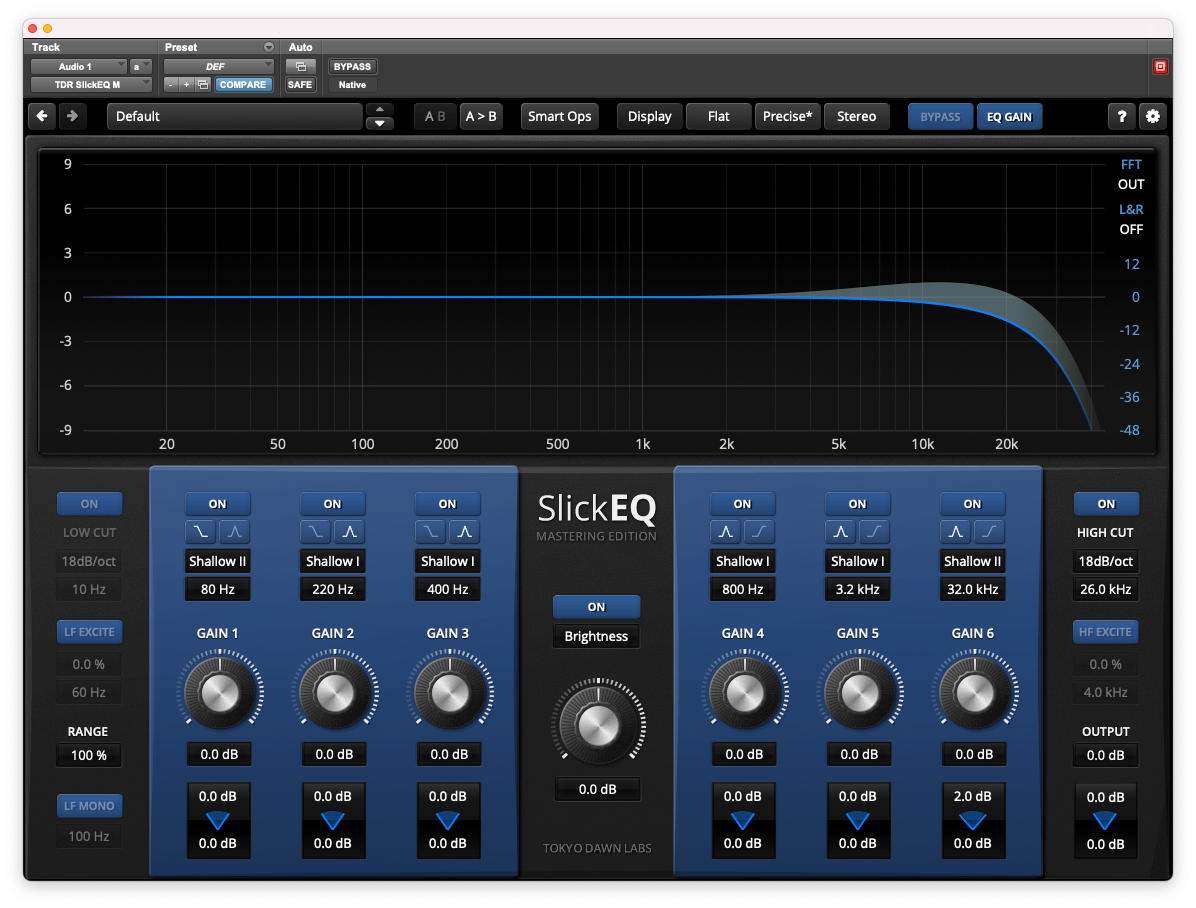
Task: Open the Preset menu circle arrow
Action: click(x=268, y=47)
